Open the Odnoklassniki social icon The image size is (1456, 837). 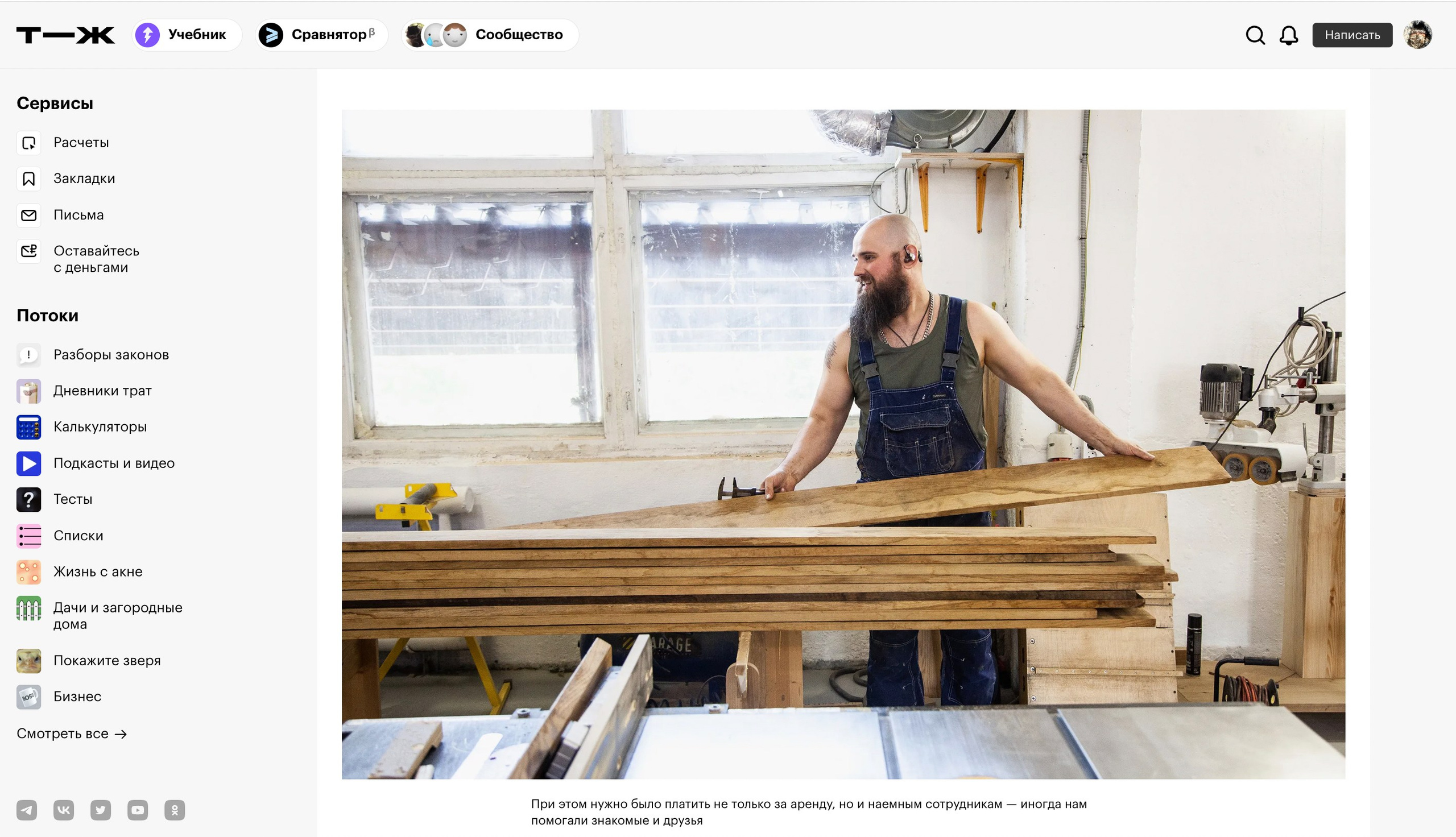pyautogui.click(x=175, y=810)
